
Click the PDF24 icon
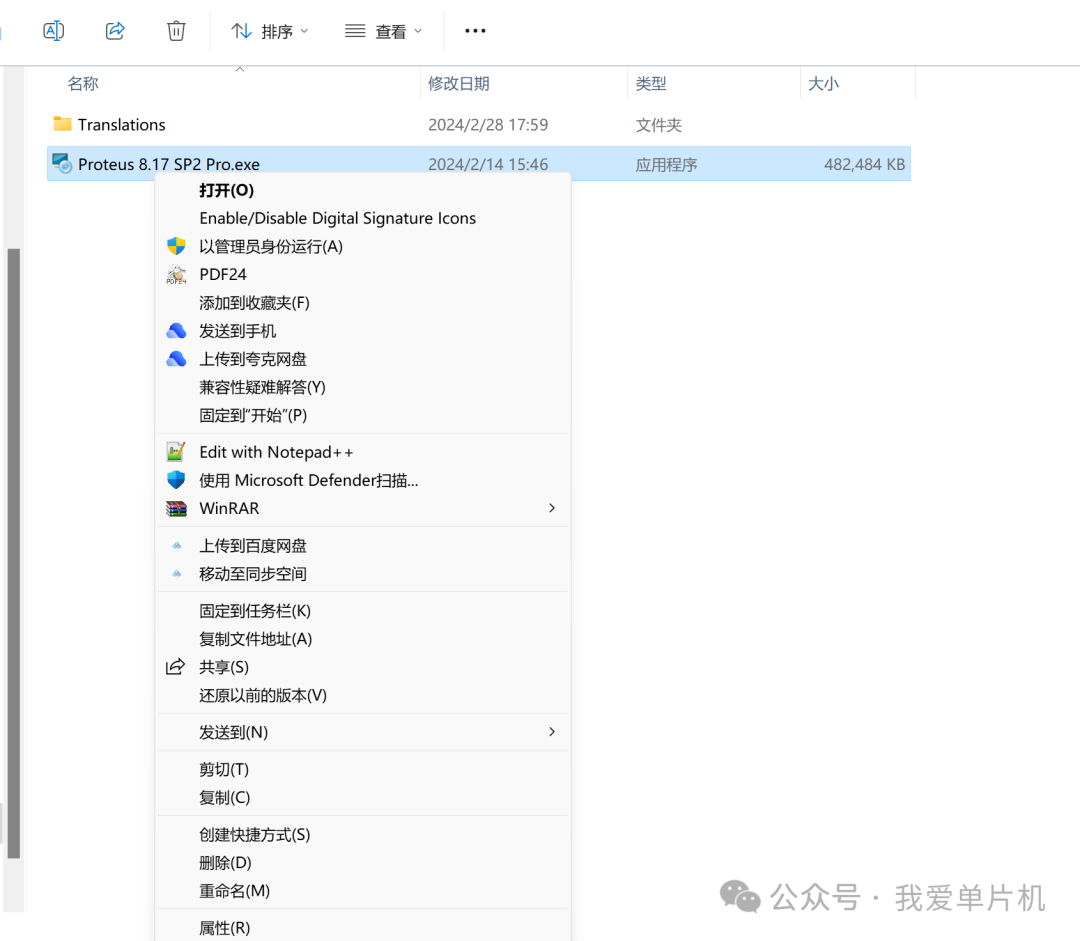176,274
